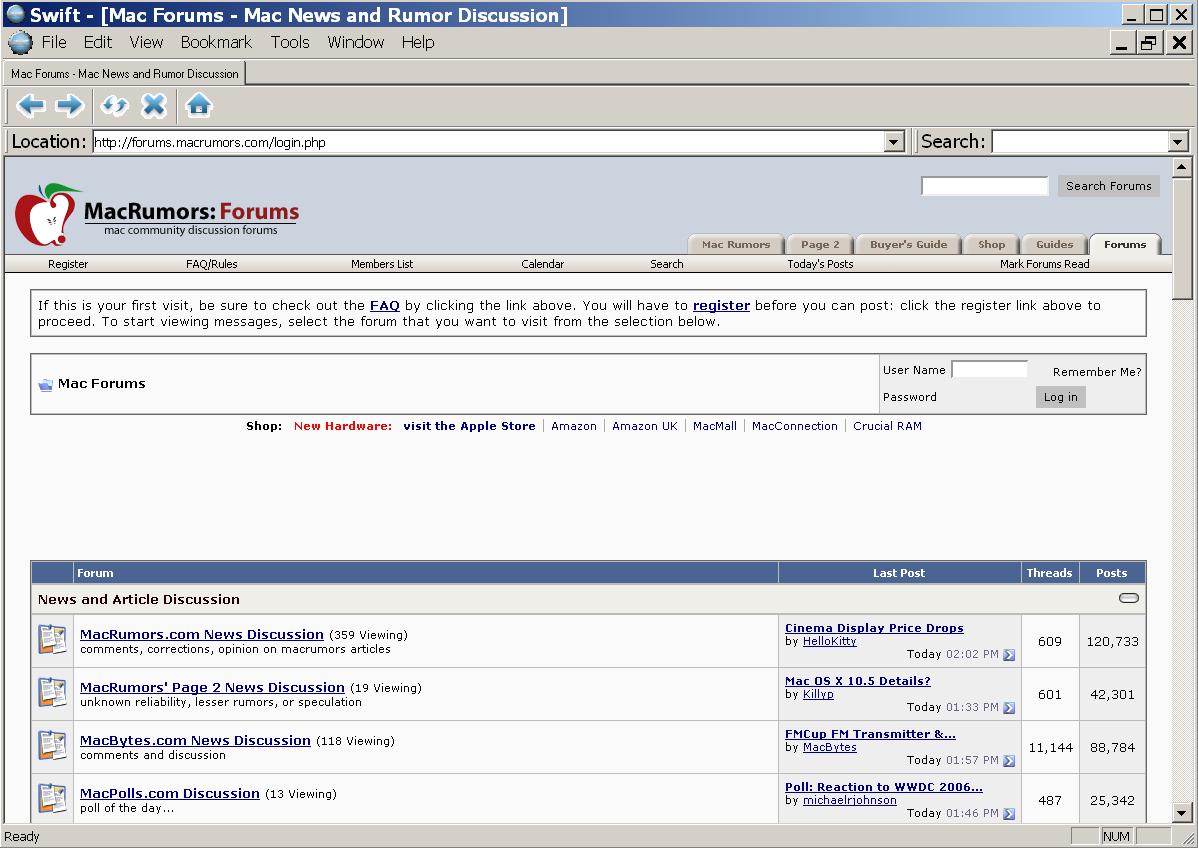Go to last post of FMCup FM Transmitter thread
Screen dimensions: 1198x848
click(1009, 761)
